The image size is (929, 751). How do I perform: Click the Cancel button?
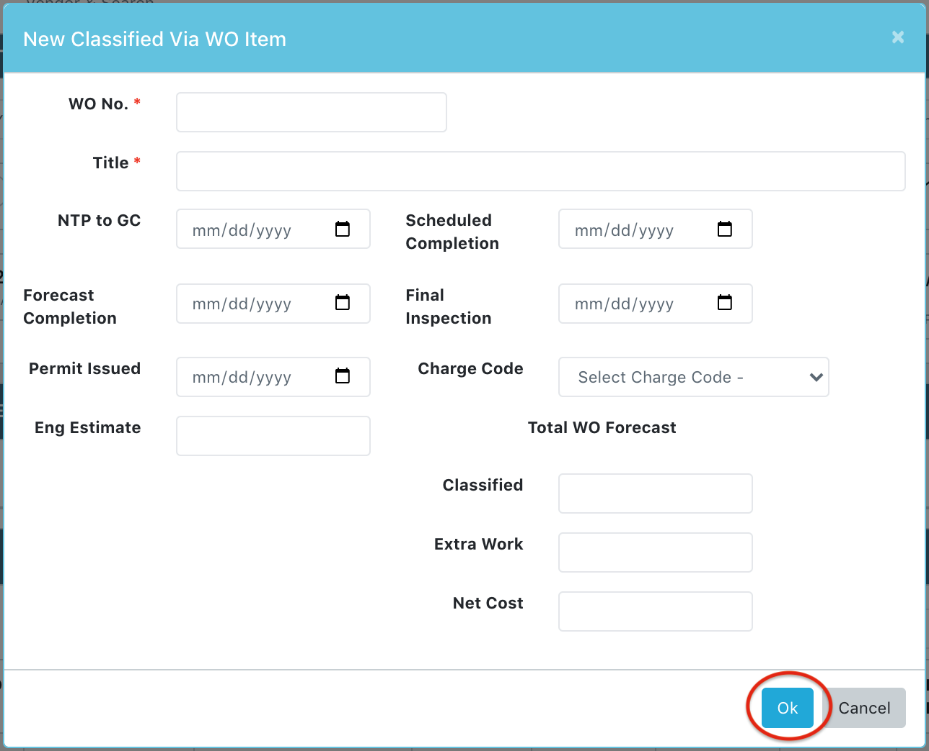pyautogui.click(x=864, y=708)
